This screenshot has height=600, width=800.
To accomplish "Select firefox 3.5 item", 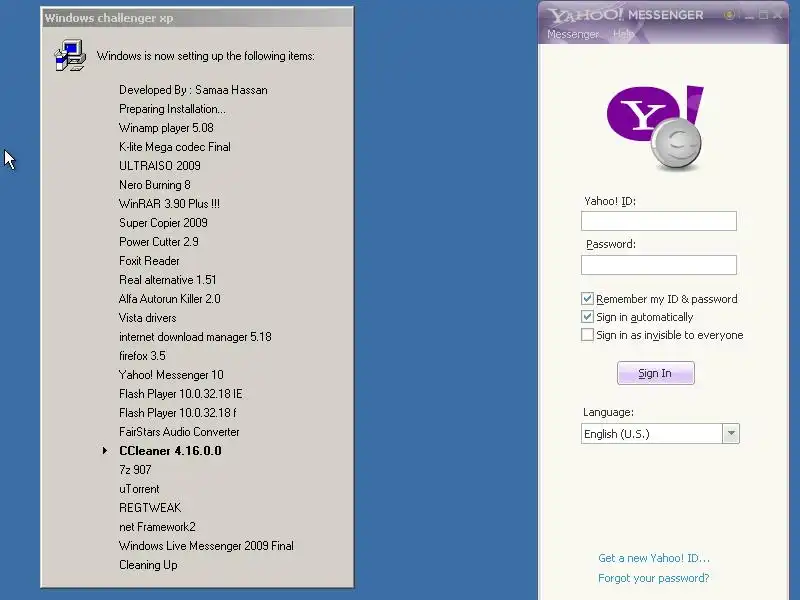I will tap(142, 356).
